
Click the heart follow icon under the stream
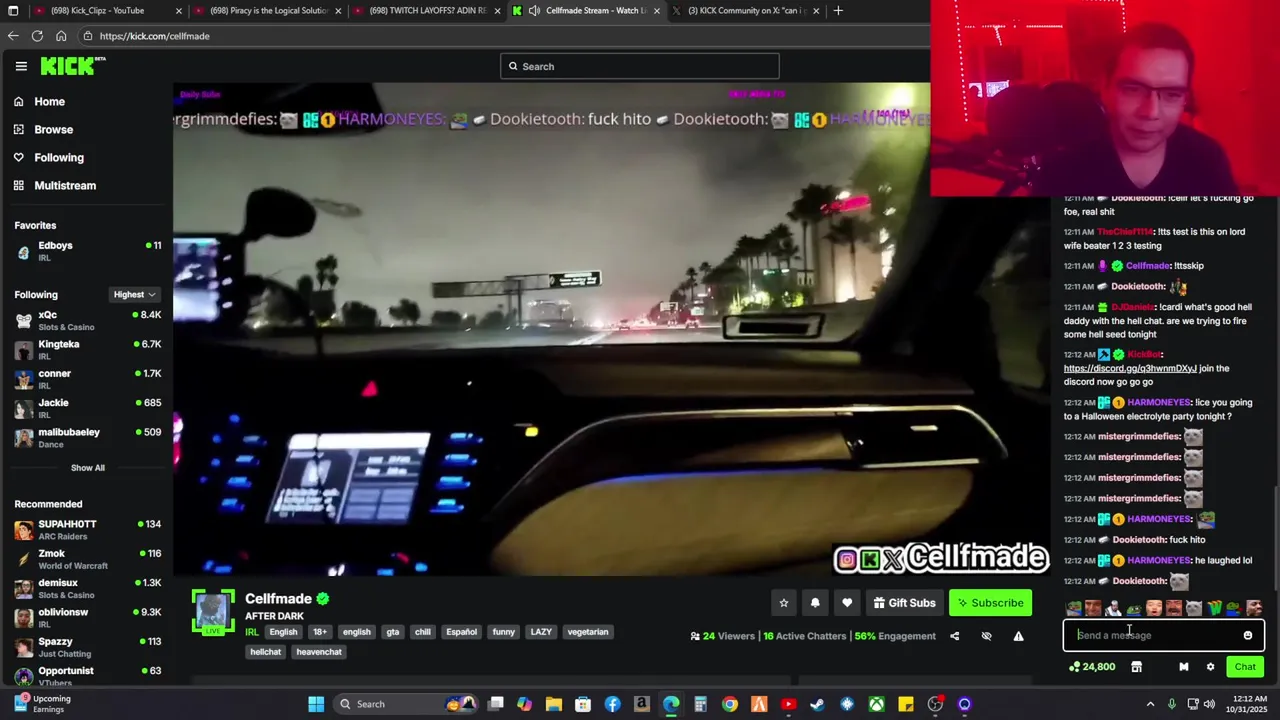tap(847, 603)
